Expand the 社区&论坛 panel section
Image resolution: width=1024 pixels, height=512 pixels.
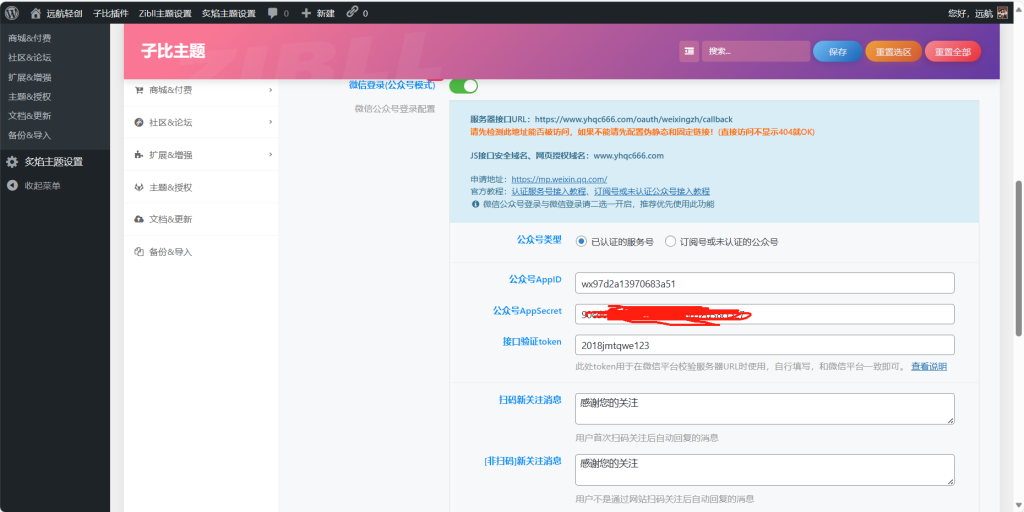(x=201, y=122)
